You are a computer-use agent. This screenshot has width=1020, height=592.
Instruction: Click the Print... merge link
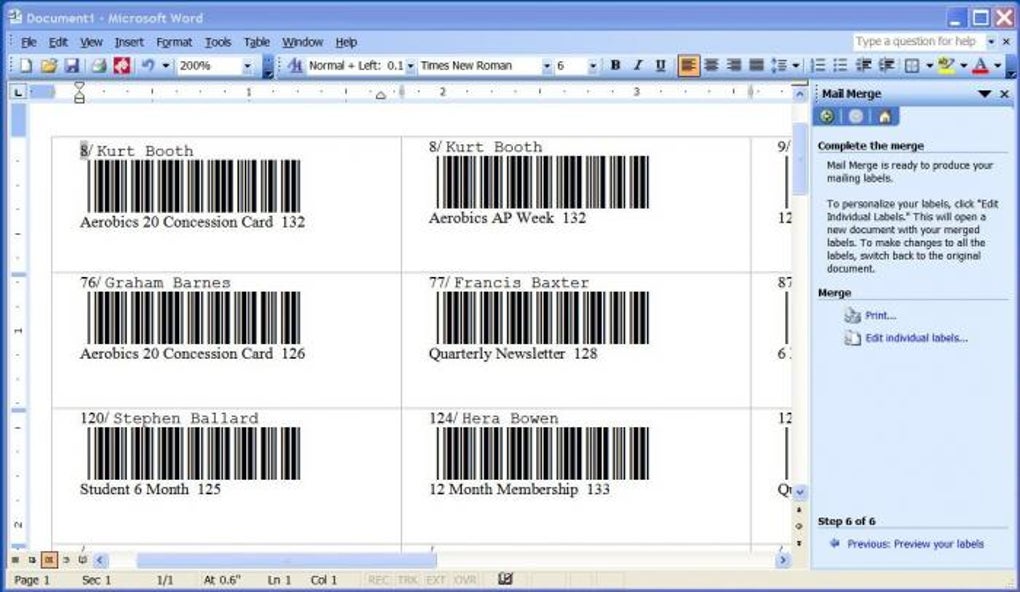[x=880, y=316]
